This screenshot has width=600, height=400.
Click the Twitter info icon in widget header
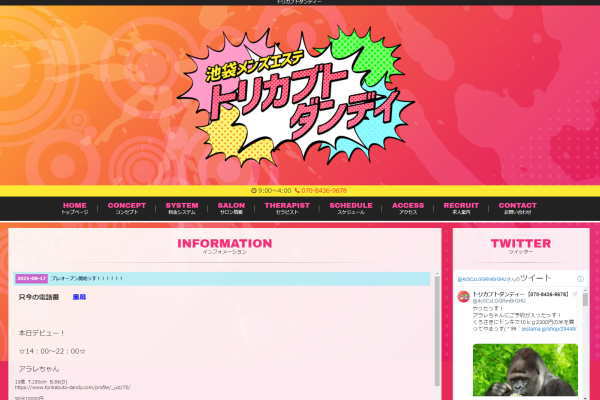578,279
